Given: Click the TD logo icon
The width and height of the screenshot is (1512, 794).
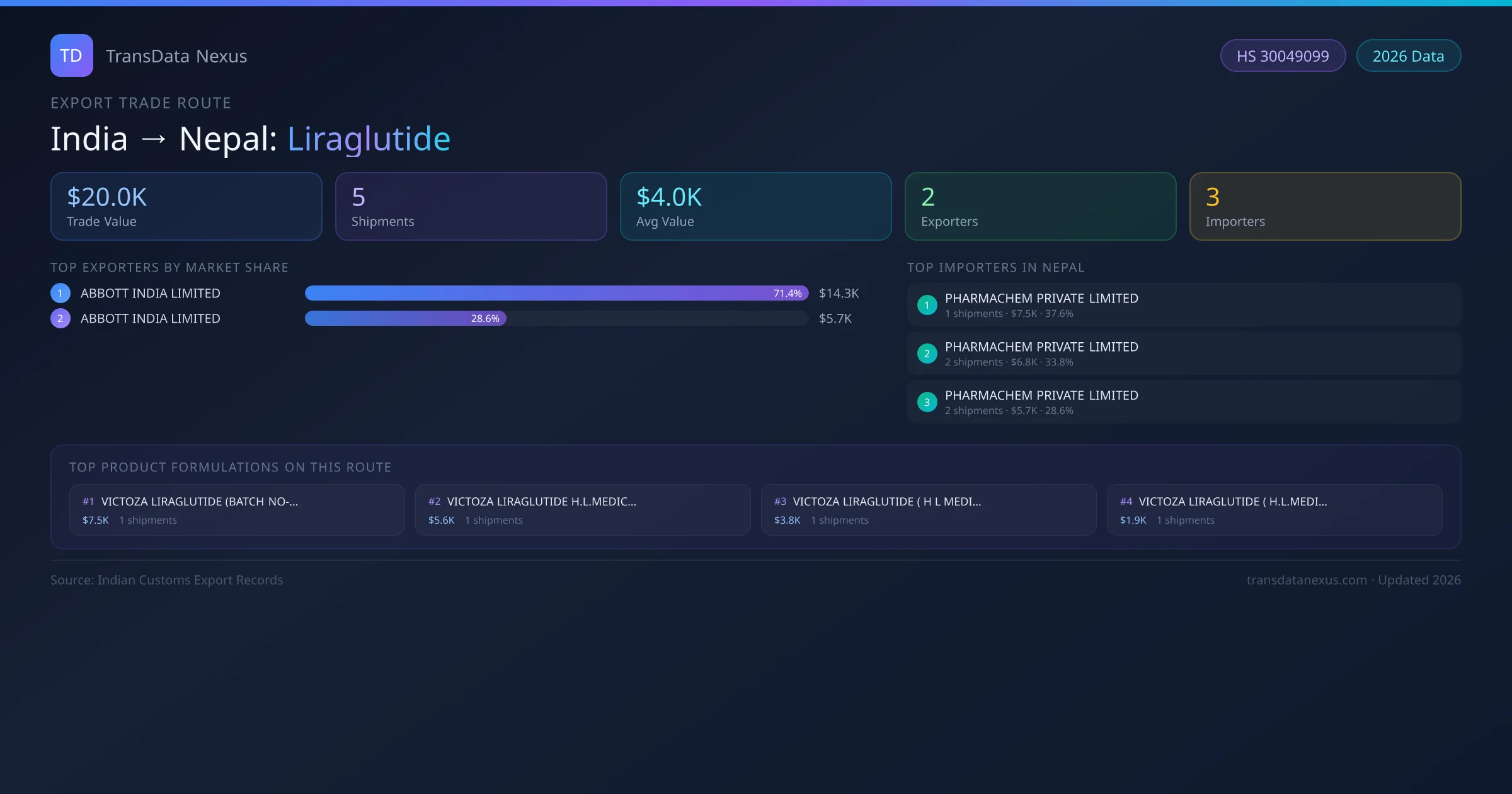Looking at the screenshot, I should [71, 55].
